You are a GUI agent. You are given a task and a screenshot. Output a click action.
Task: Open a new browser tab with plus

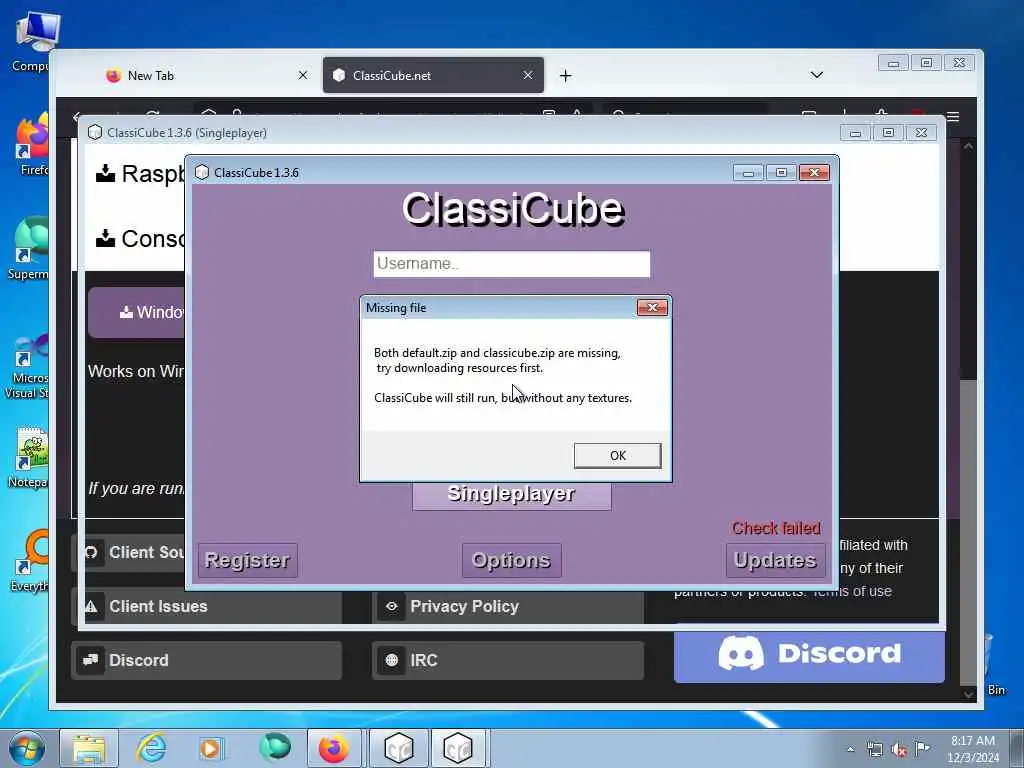tap(566, 76)
